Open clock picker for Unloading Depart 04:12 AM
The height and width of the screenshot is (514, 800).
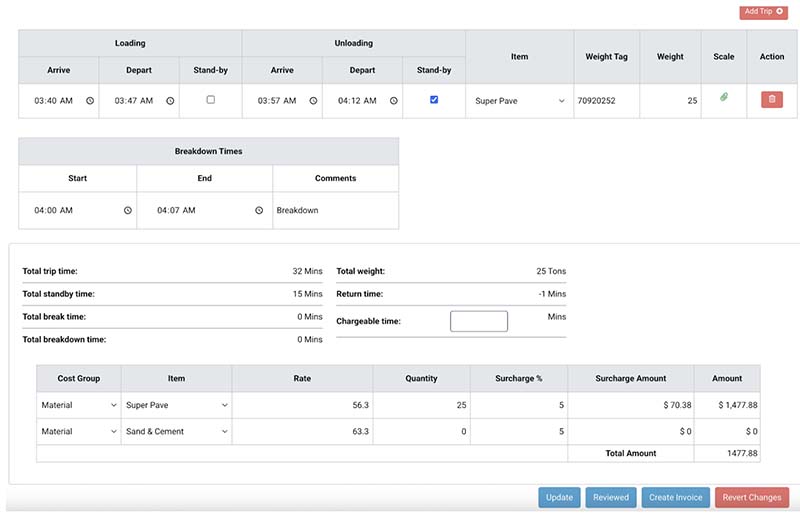click(394, 101)
